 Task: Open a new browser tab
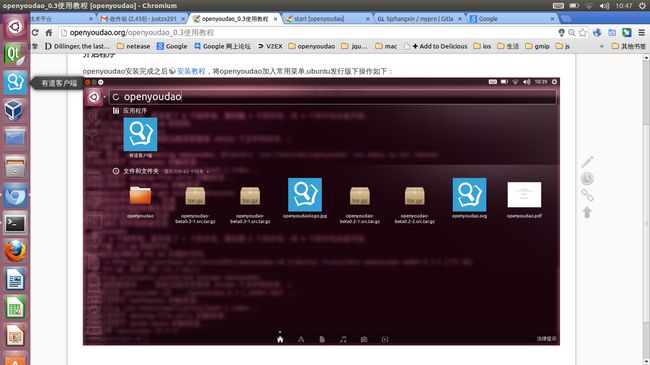[x=565, y=19]
